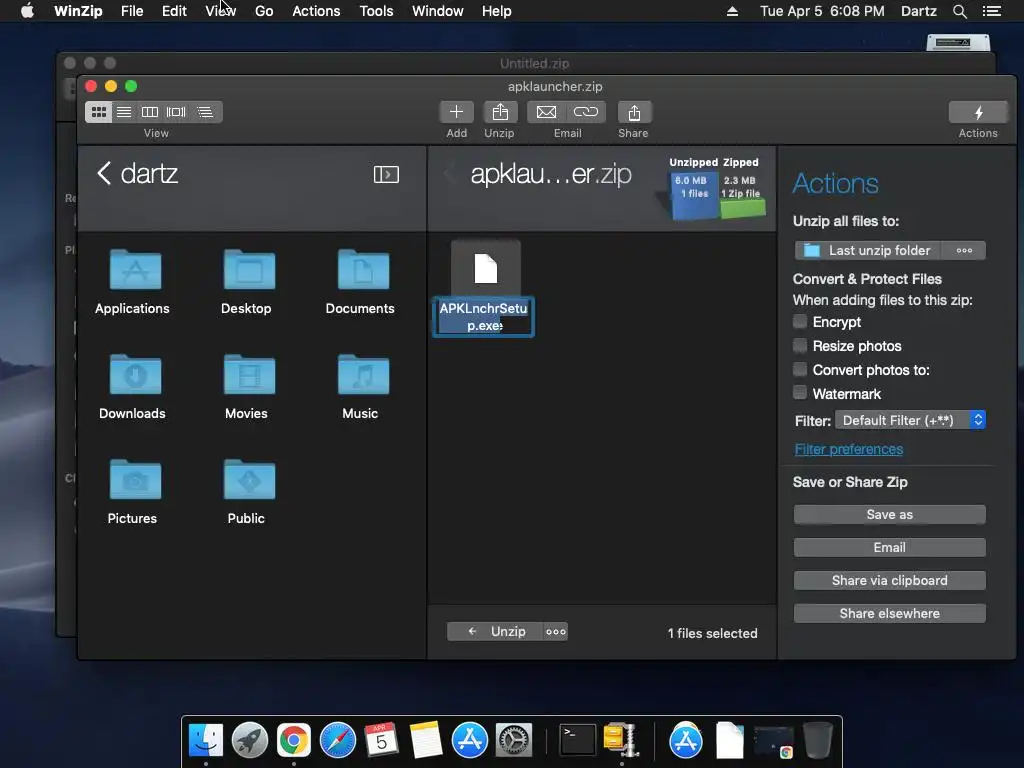
Task: Click the bottom Unzip arrow button
Action: pyautogui.click(x=496, y=632)
